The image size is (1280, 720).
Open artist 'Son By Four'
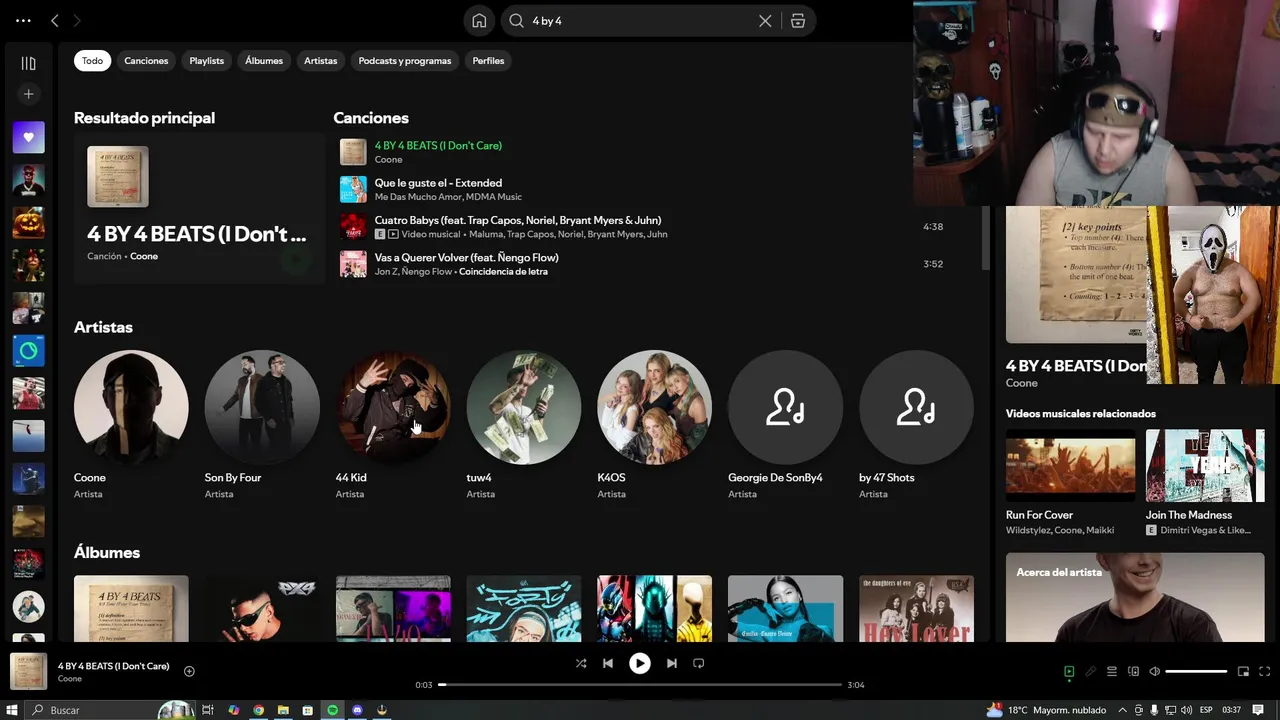coord(262,407)
